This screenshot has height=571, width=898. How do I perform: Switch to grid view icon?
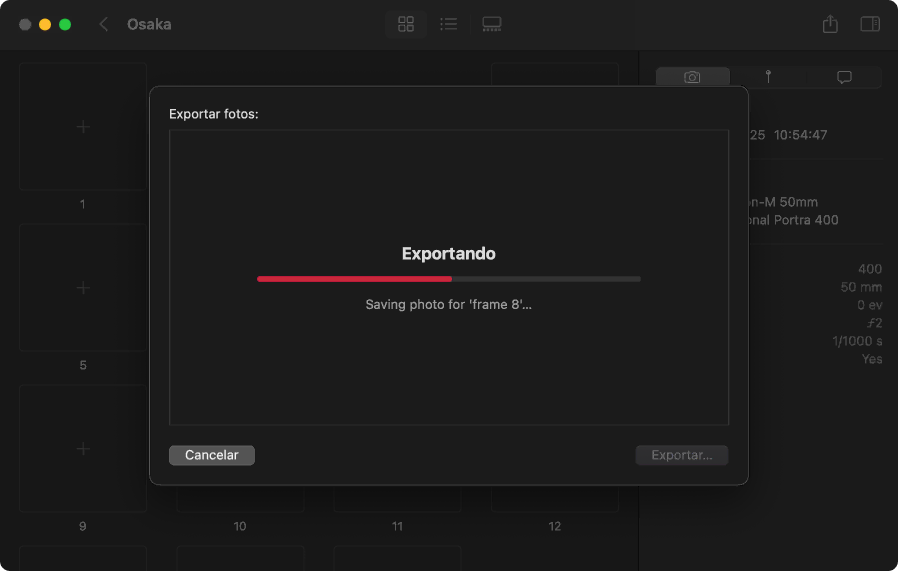(x=406, y=24)
